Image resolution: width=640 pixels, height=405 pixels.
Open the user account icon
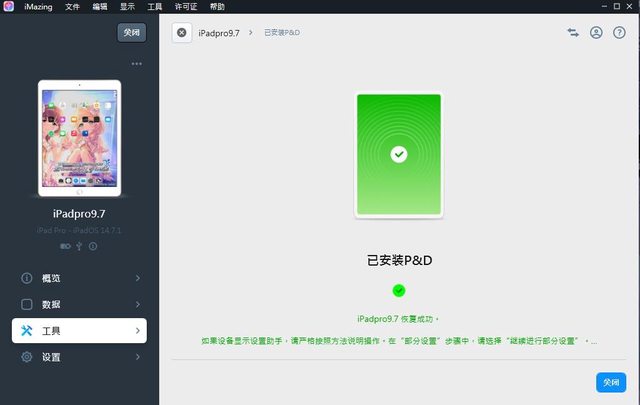(596, 33)
